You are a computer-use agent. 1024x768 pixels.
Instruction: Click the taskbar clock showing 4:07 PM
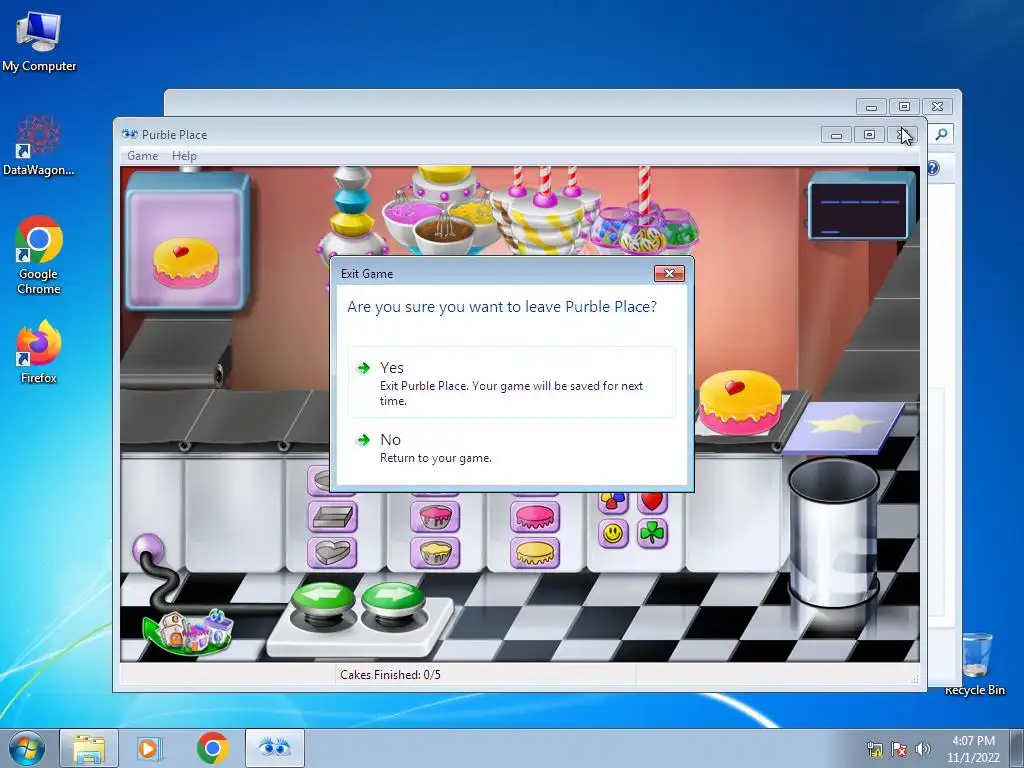pyautogui.click(x=973, y=749)
